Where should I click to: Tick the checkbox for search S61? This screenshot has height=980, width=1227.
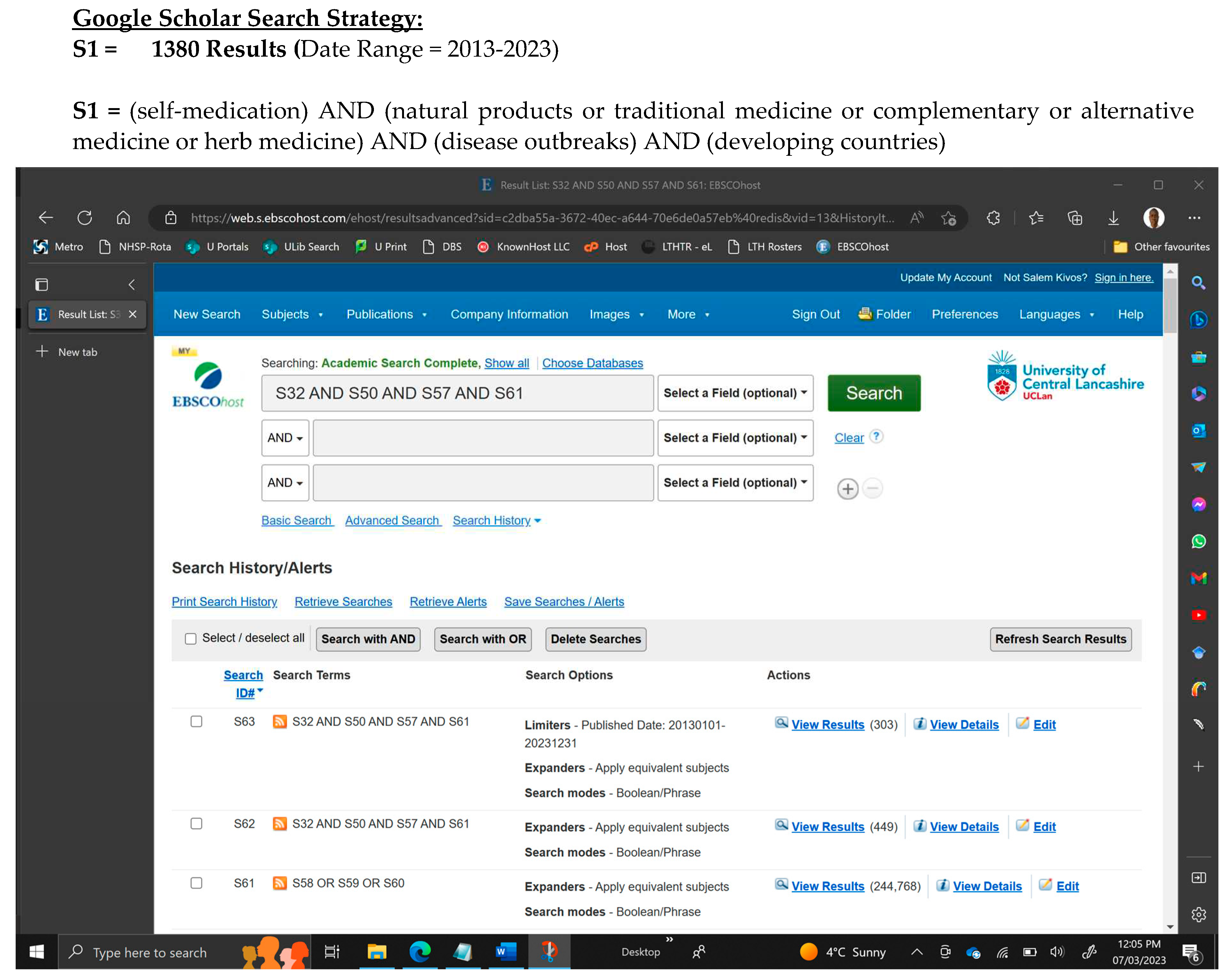point(196,883)
